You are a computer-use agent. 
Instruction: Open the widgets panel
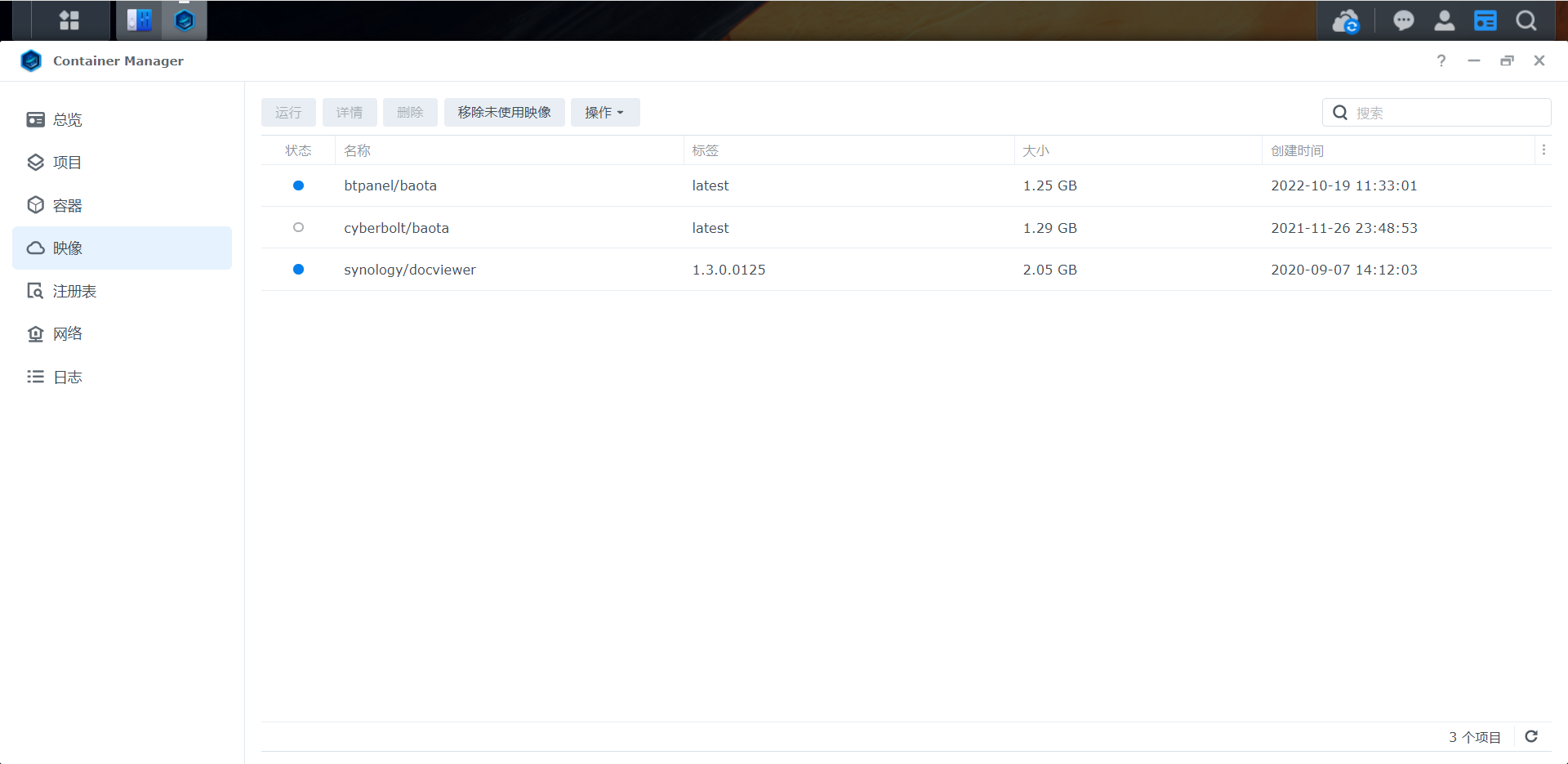1485,20
